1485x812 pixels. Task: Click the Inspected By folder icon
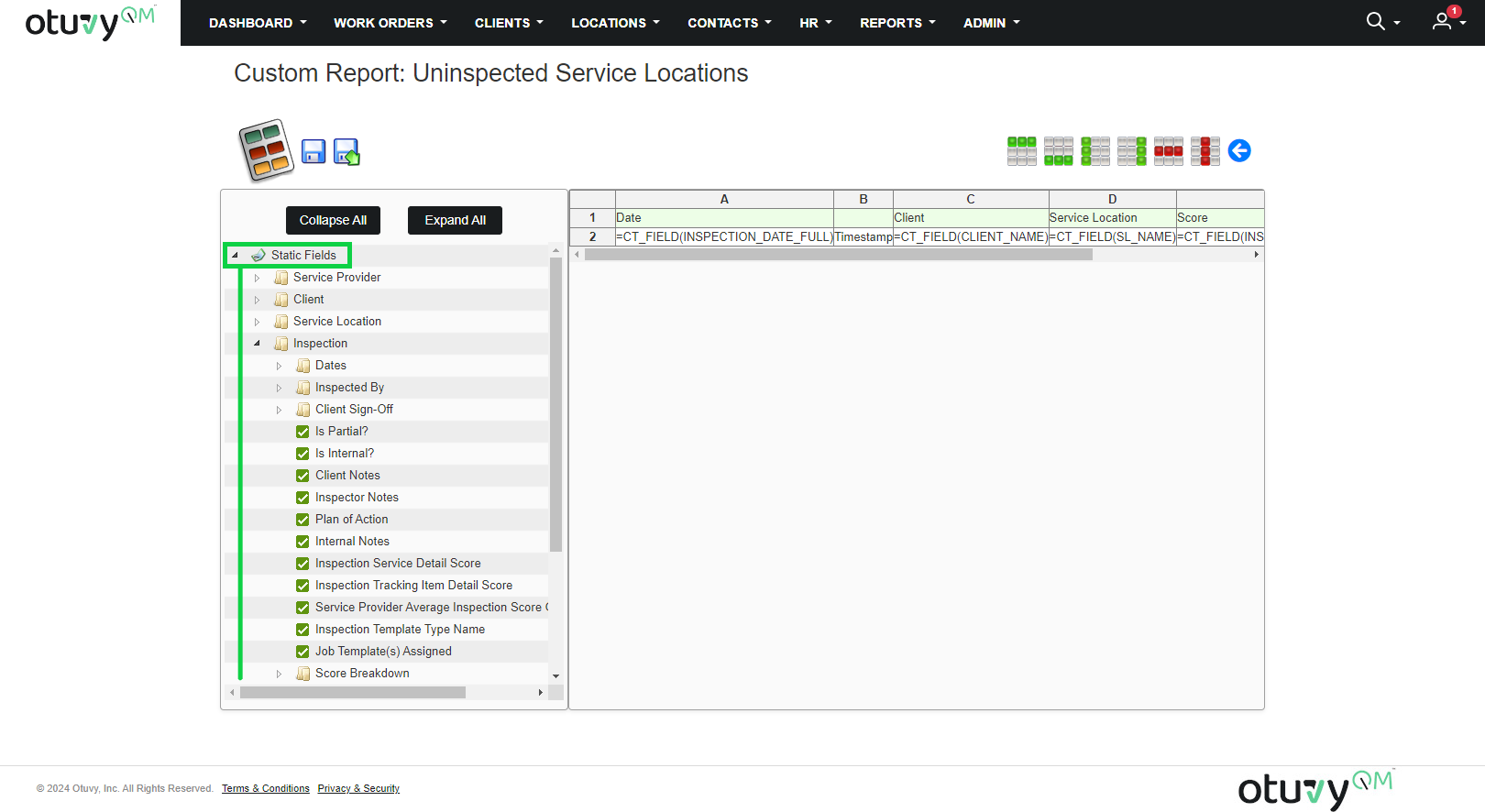(x=303, y=388)
